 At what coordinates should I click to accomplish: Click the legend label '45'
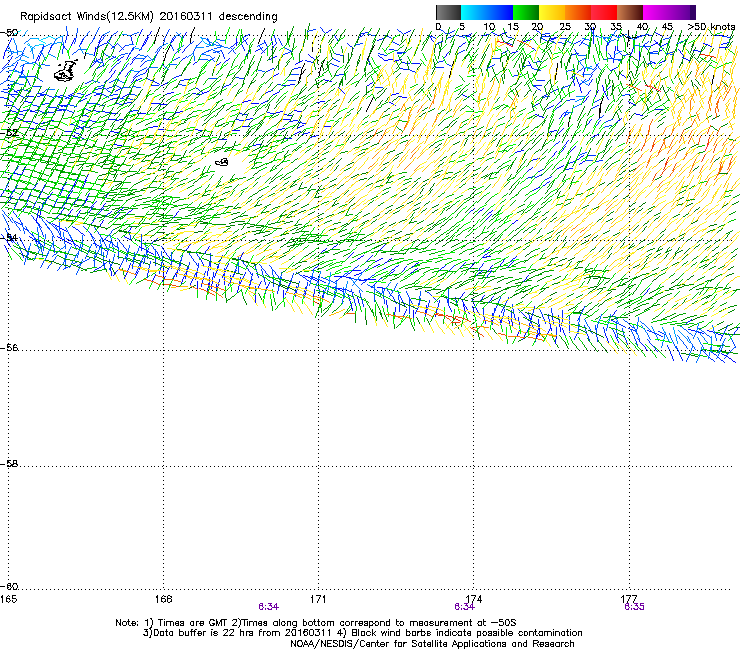click(x=667, y=27)
